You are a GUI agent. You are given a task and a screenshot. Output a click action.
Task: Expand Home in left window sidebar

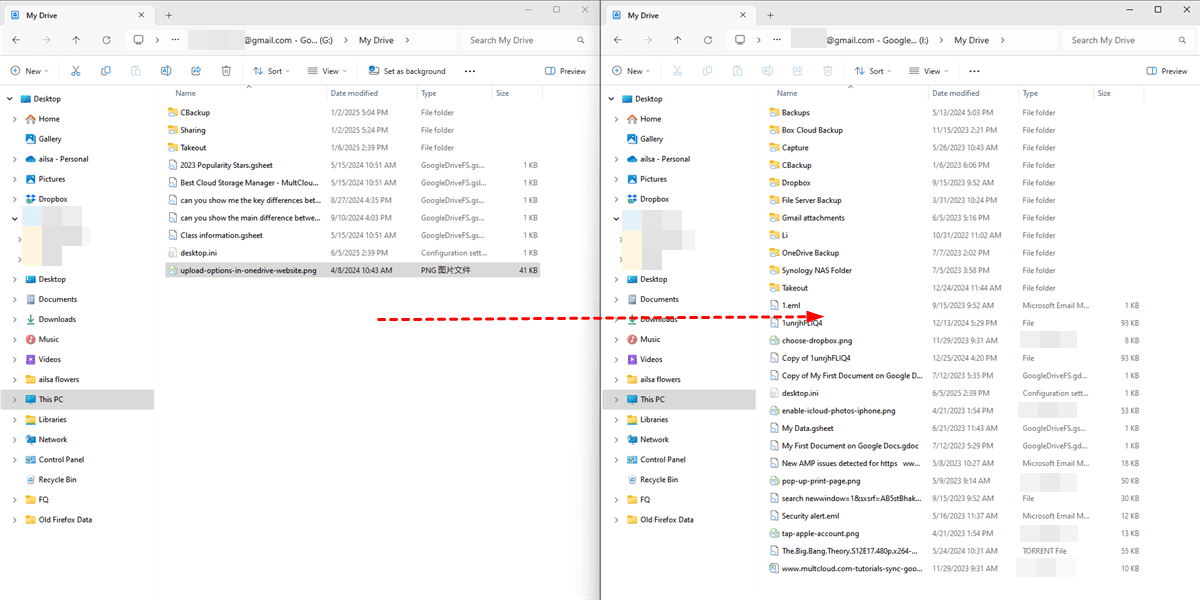(14, 119)
